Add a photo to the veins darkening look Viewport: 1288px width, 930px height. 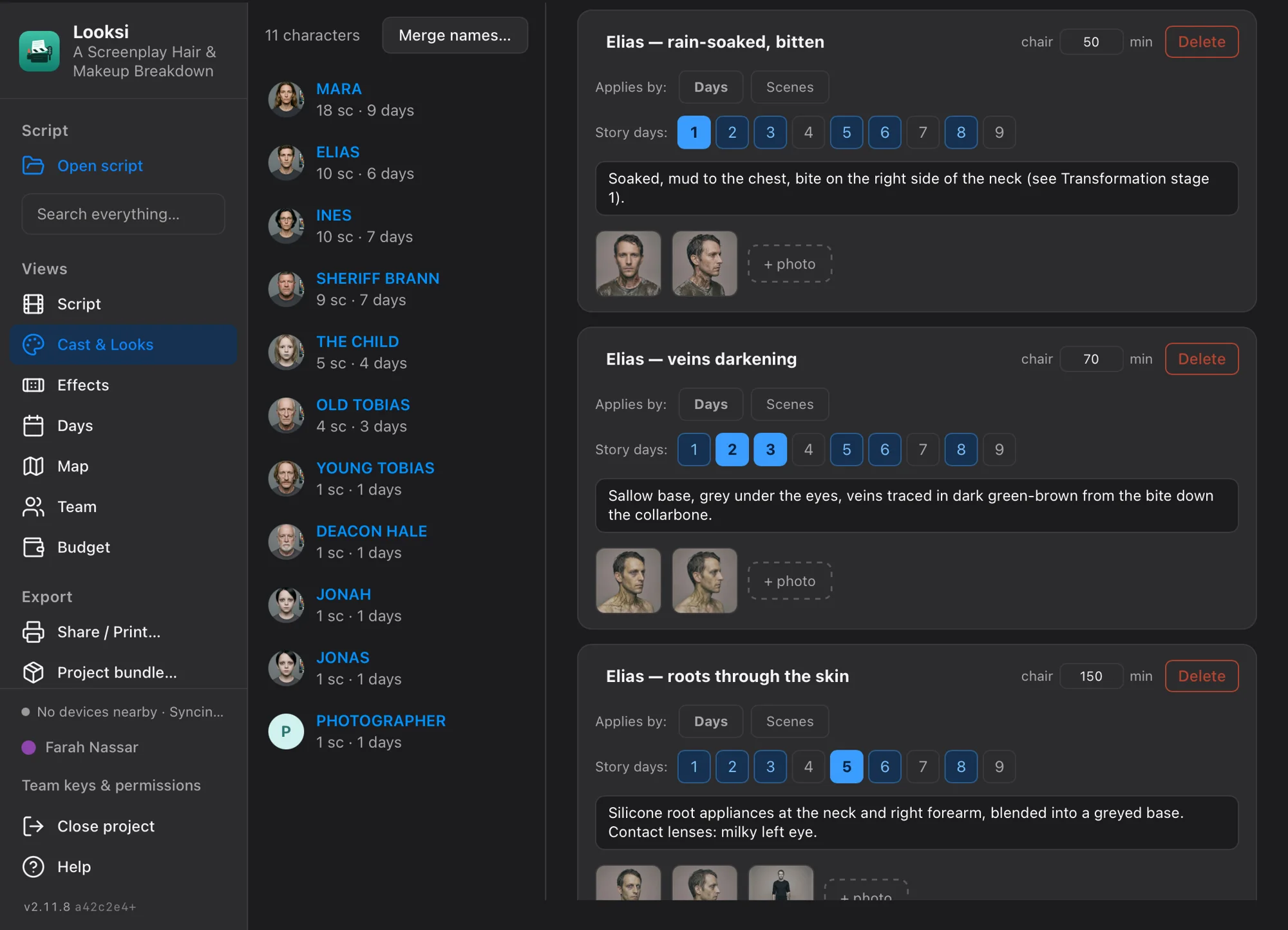point(790,581)
